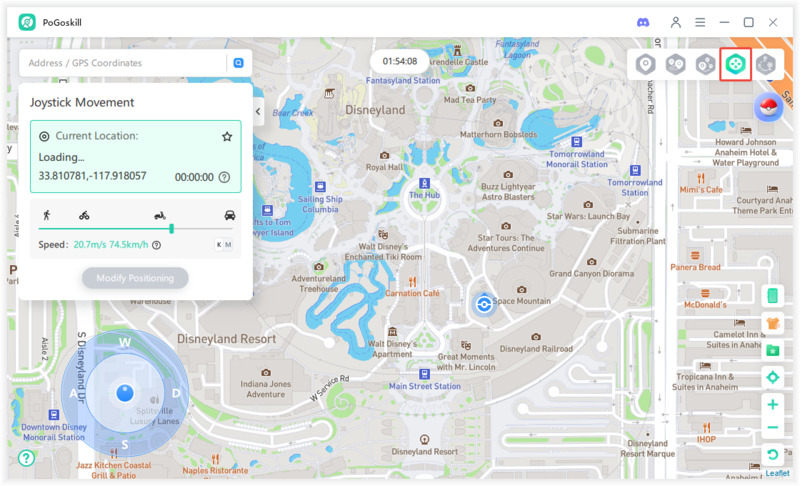The image size is (800, 486).
Task: Select the Joystick movement mode icon
Action: (736, 65)
